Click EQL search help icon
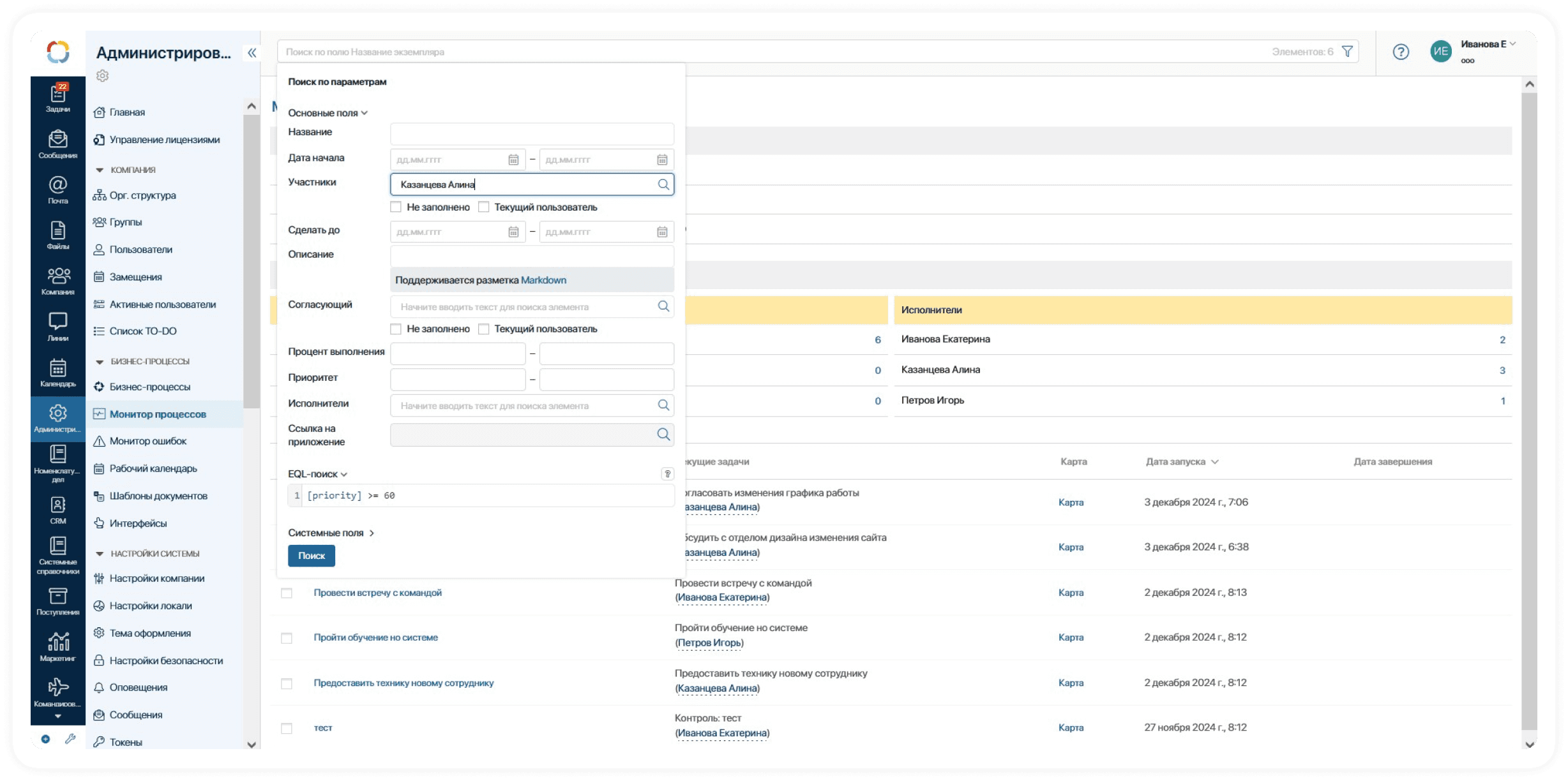 pyautogui.click(x=667, y=473)
